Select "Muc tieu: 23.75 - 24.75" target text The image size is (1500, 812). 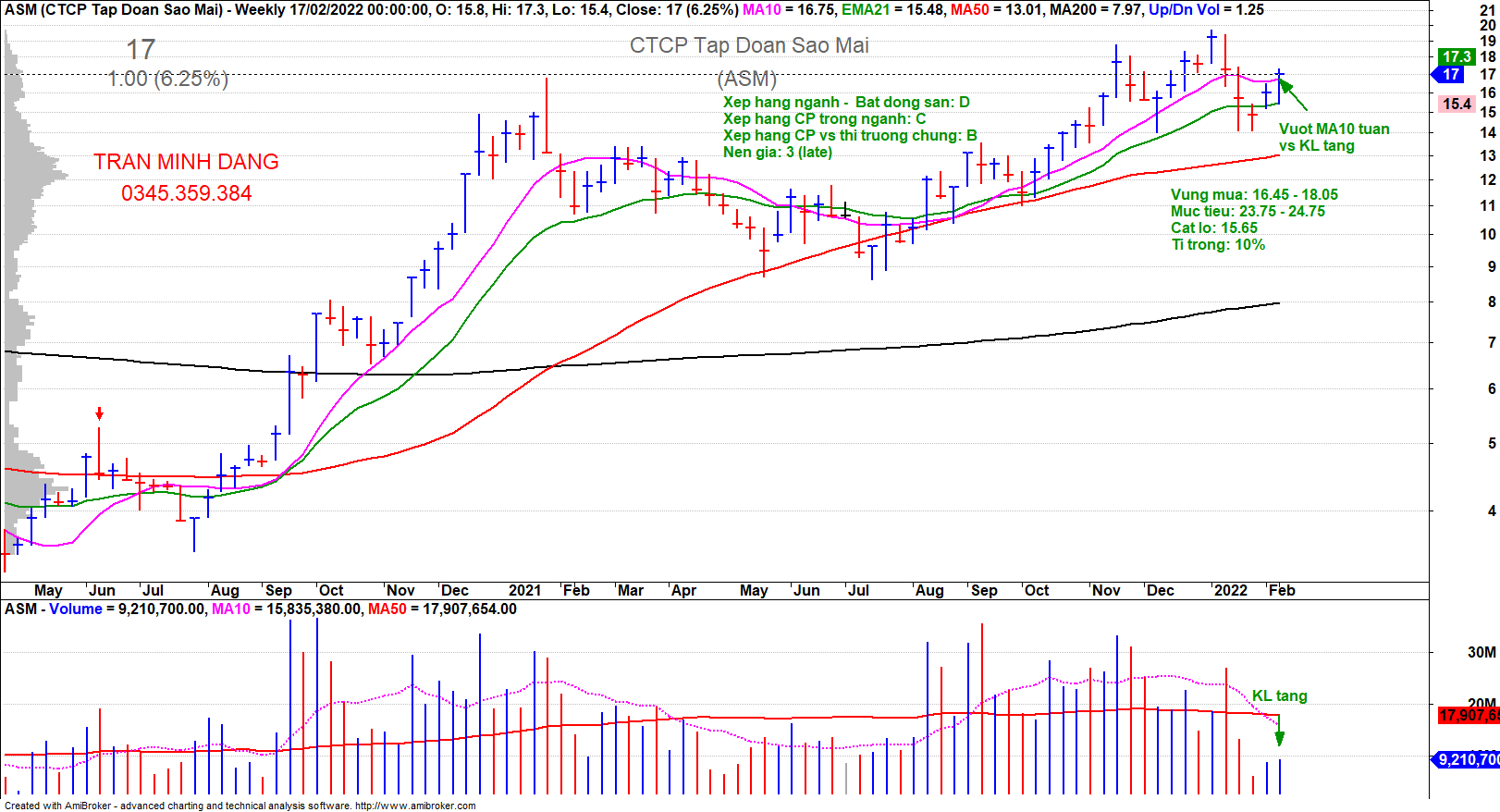tap(1248, 211)
